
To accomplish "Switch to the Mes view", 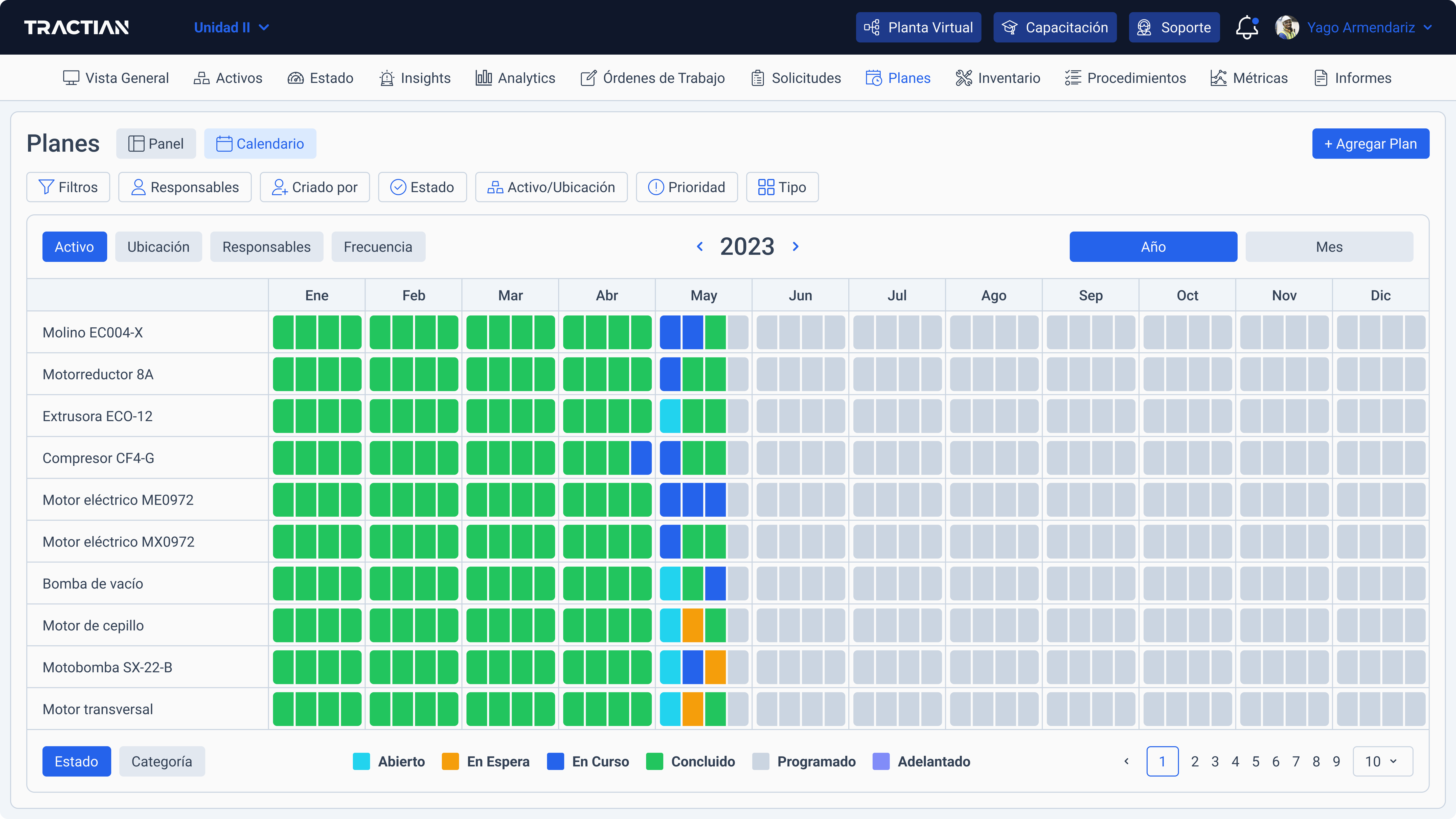I will tap(1329, 246).
